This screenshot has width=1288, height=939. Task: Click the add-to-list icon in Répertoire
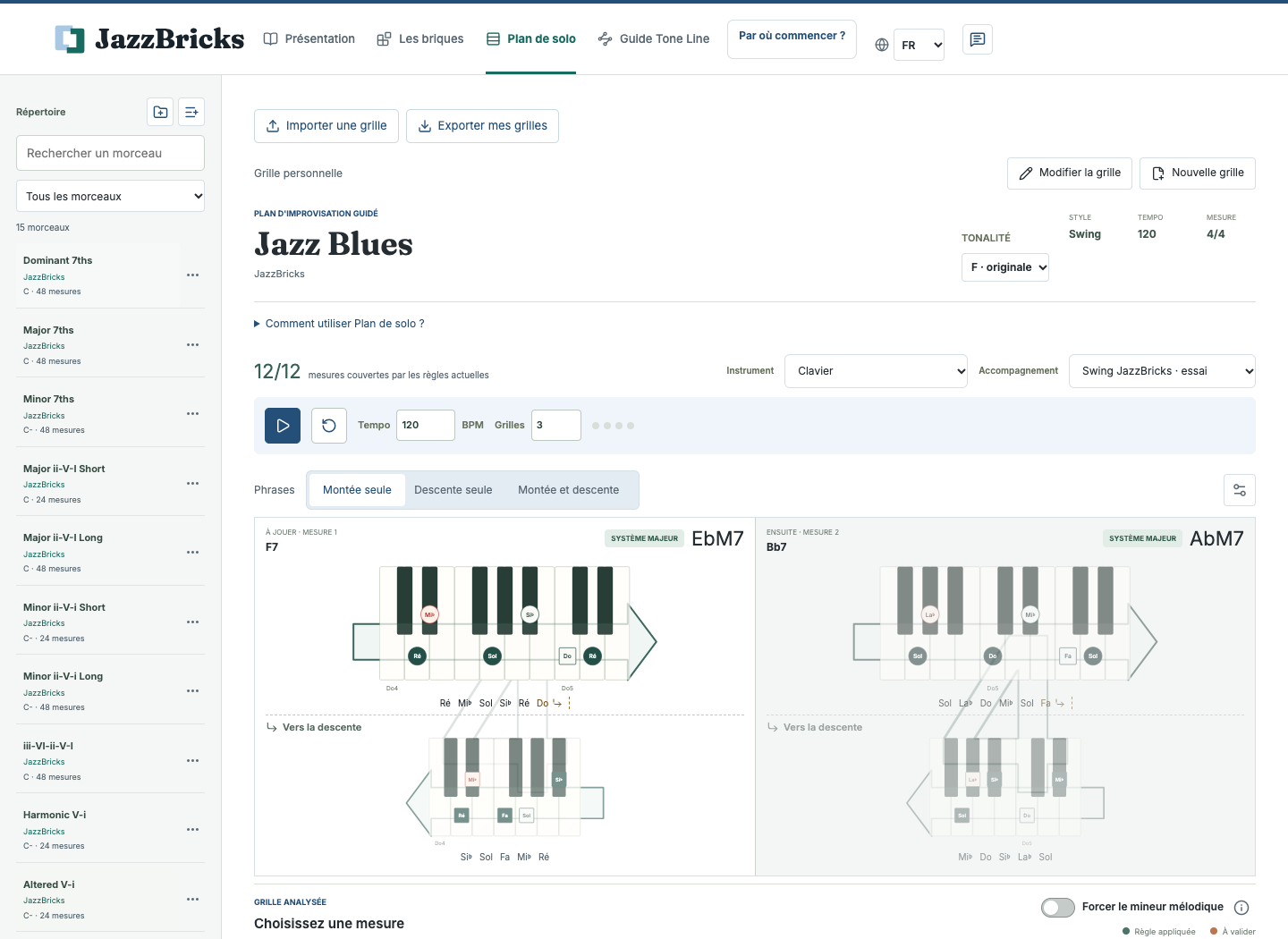tap(191, 112)
